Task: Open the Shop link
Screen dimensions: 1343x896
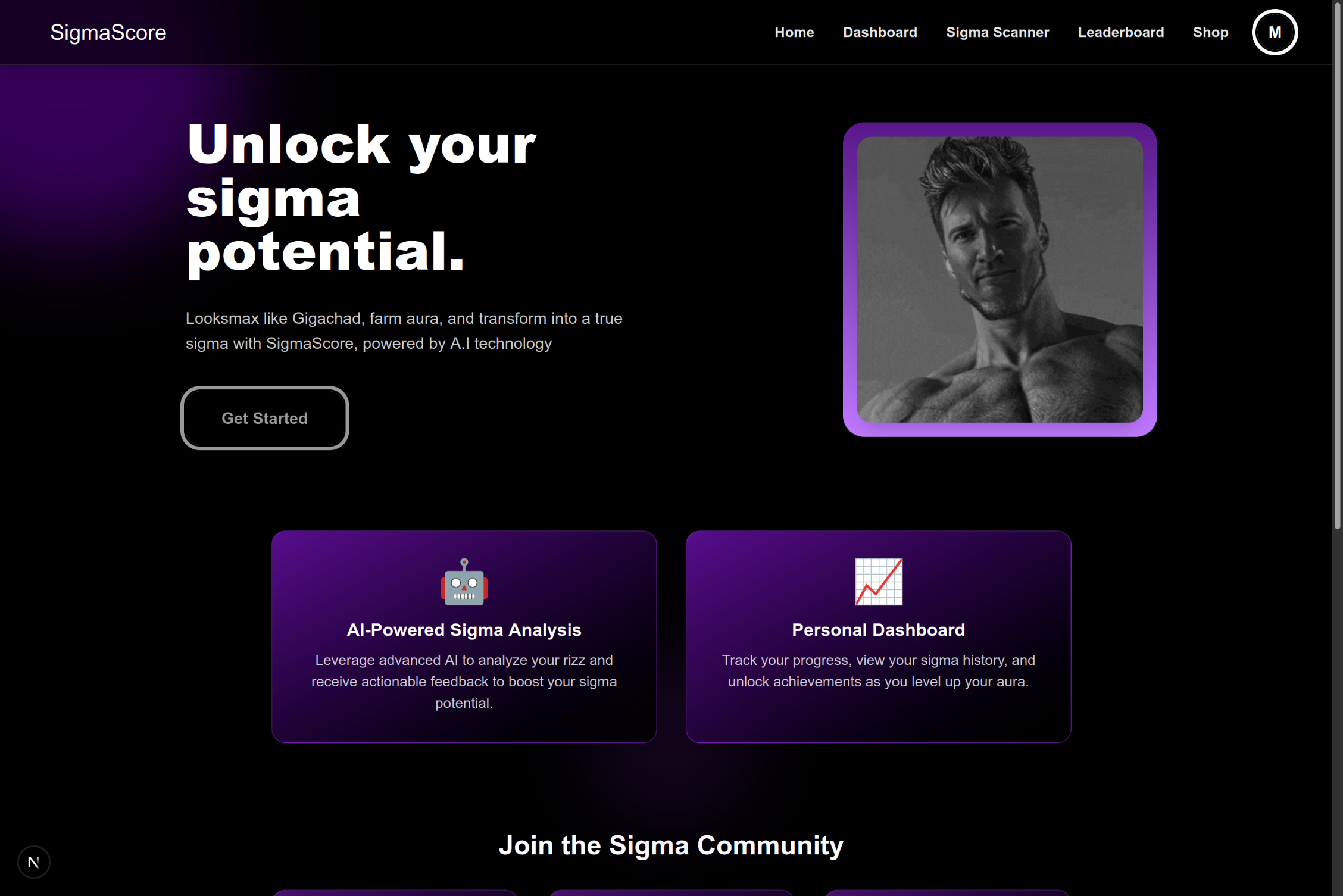Action: (x=1210, y=32)
